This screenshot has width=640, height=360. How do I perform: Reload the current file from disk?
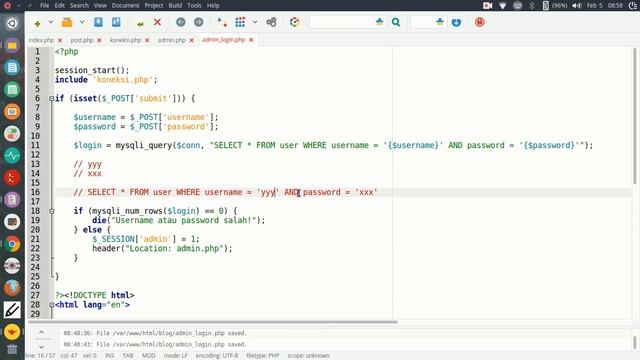pyautogui.click(x=140, y=23)
